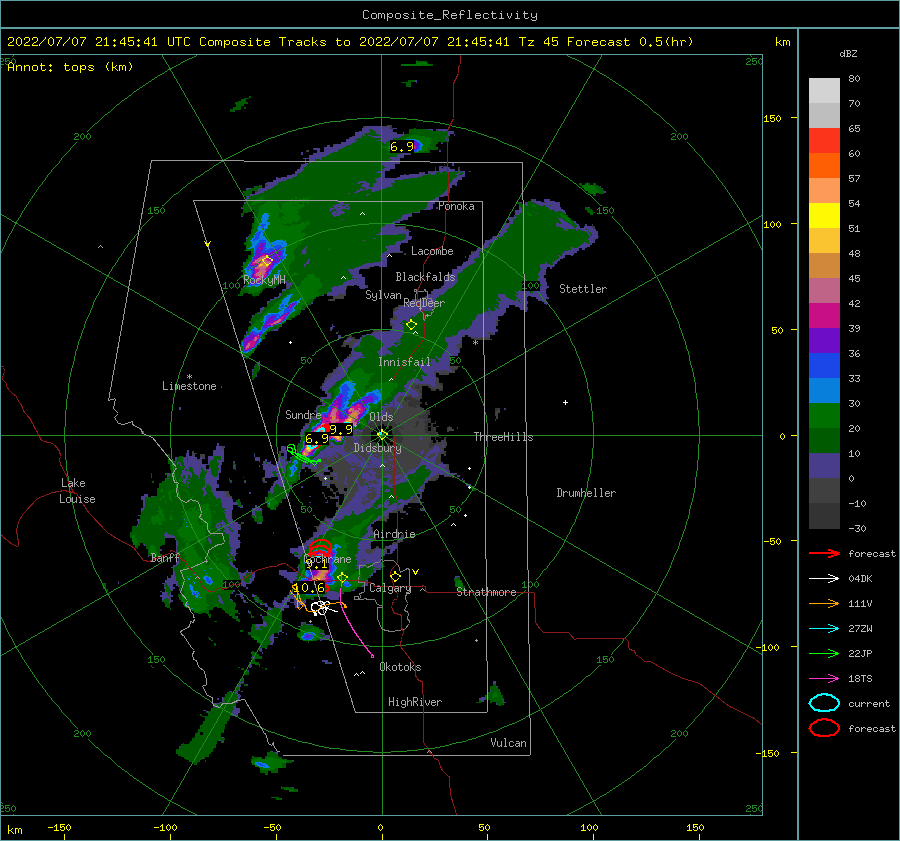Screen dimensions: 900x841
Task: Click the white 04DK track loops near Calgary
Action: [x=321, y=608]
